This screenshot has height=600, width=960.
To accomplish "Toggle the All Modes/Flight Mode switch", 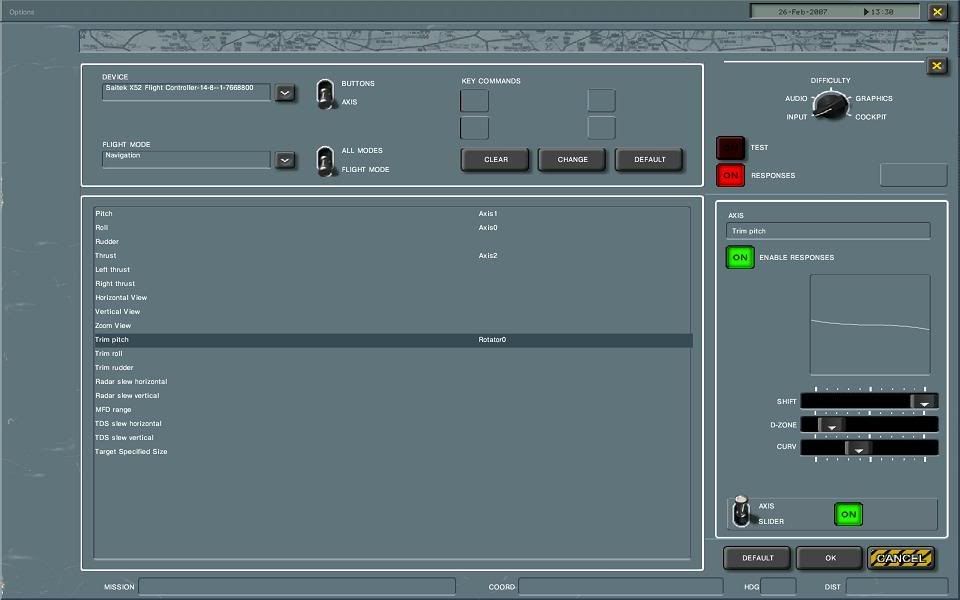I will [325, 160].
